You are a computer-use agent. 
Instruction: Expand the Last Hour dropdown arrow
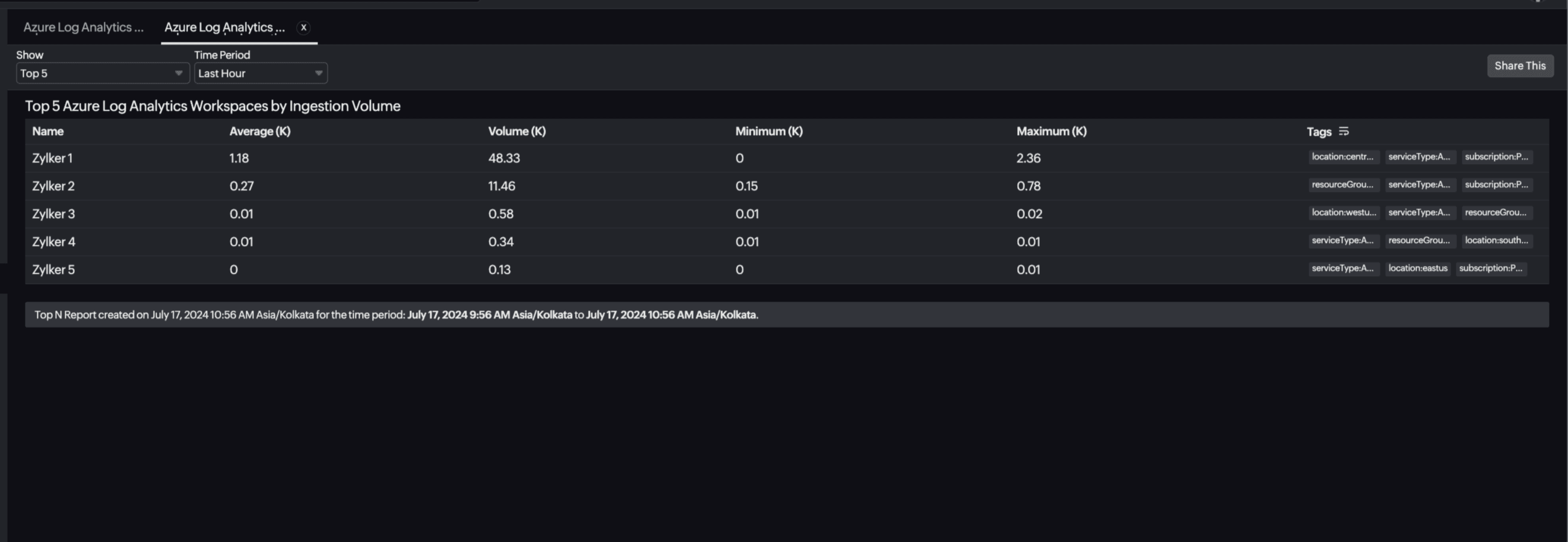(319, 73)
